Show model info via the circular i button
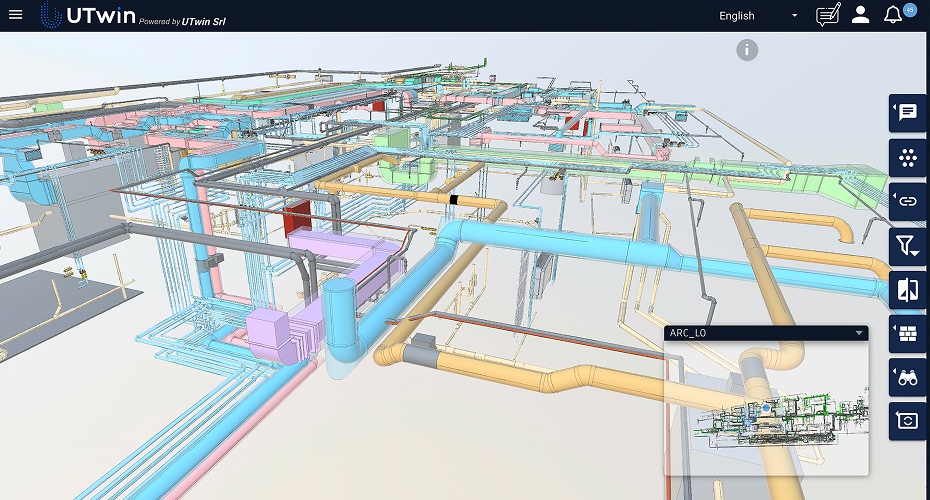Image resolution: width=930 pixels, height=500 pixels. (747, 50)
